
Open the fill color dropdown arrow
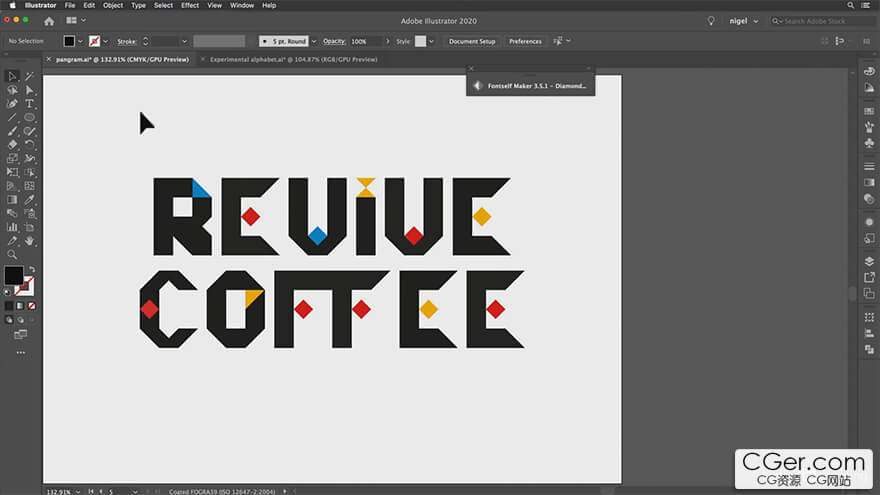[x=80, y=42]
